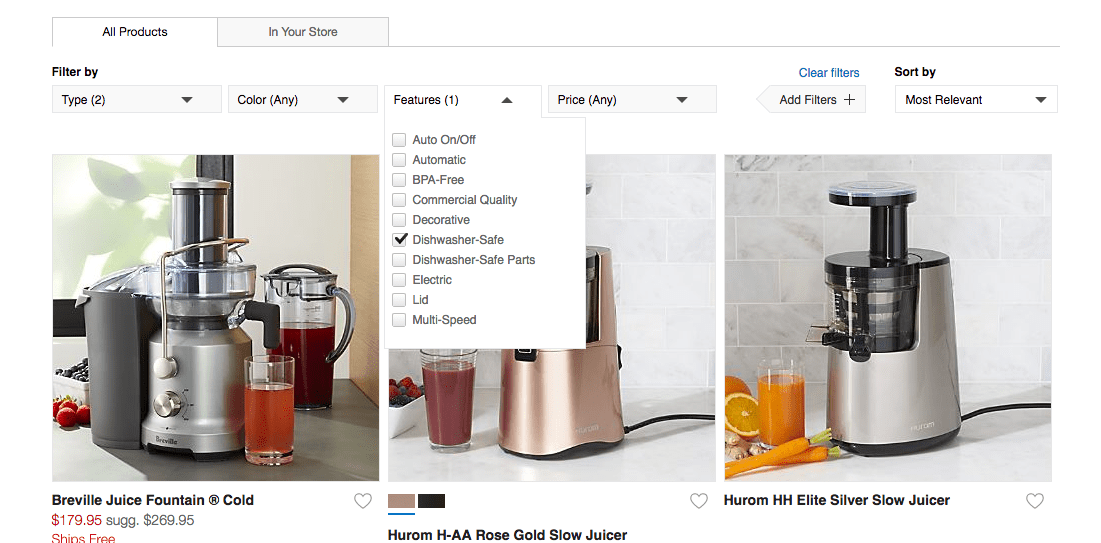The image size is (1101, 543).
Task: Enable the Automatic feature filter
Action: point(399,159)
